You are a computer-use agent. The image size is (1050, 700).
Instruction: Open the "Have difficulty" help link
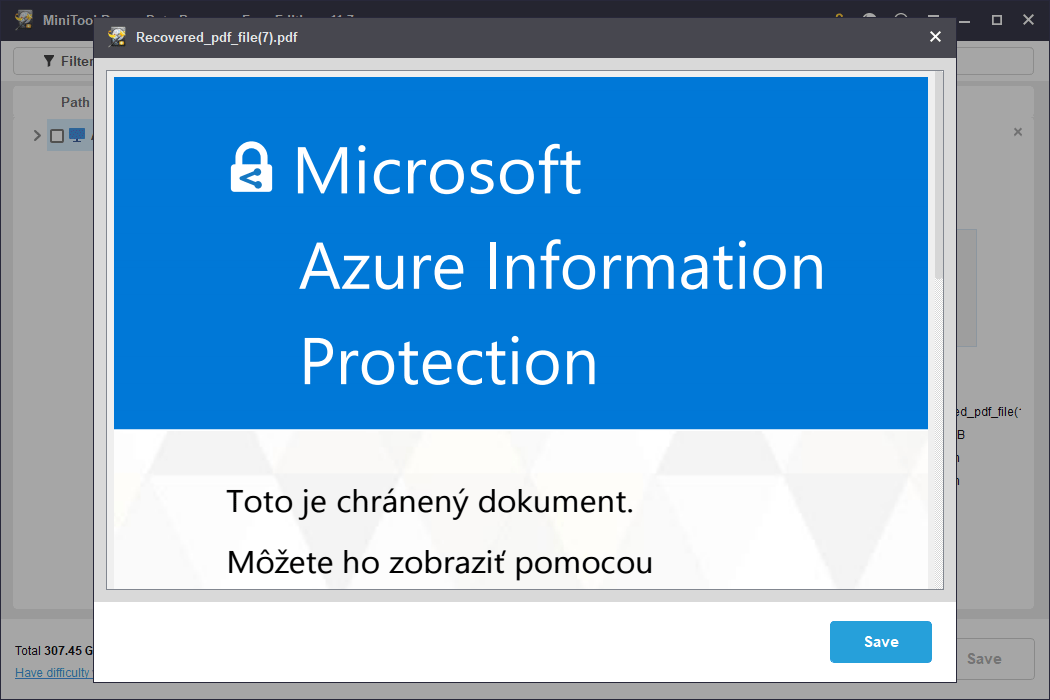click(x=54, y=672)
